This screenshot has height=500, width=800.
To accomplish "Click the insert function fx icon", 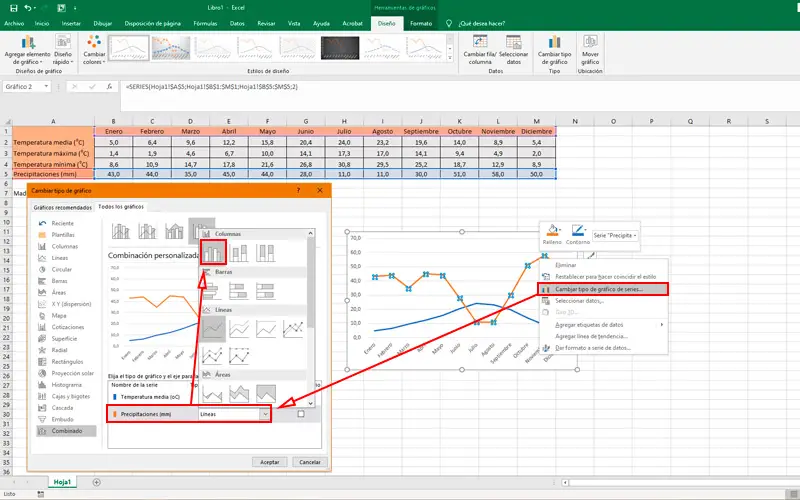I will tap(109, 87).
